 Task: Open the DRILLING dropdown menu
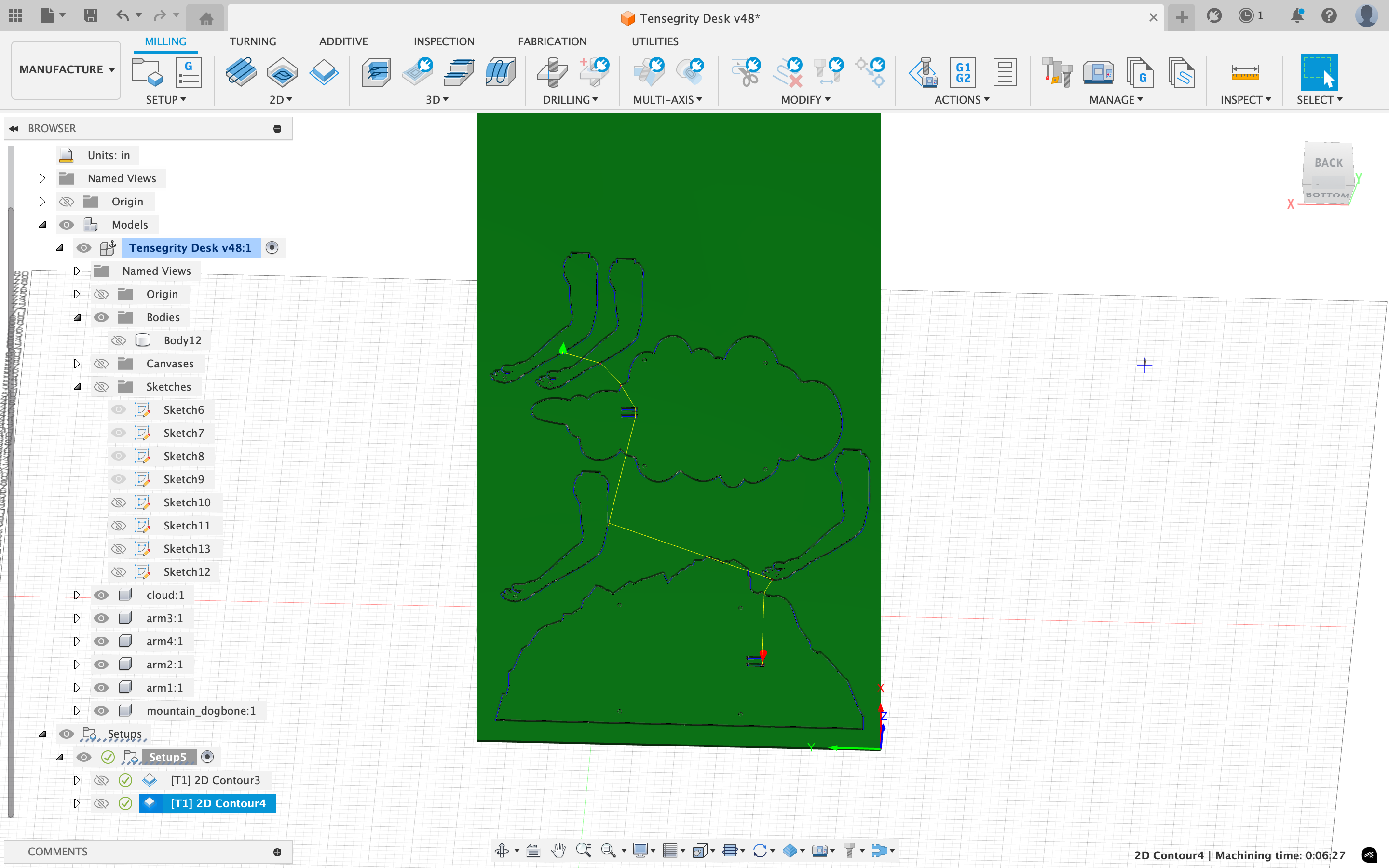click(571, 100)
